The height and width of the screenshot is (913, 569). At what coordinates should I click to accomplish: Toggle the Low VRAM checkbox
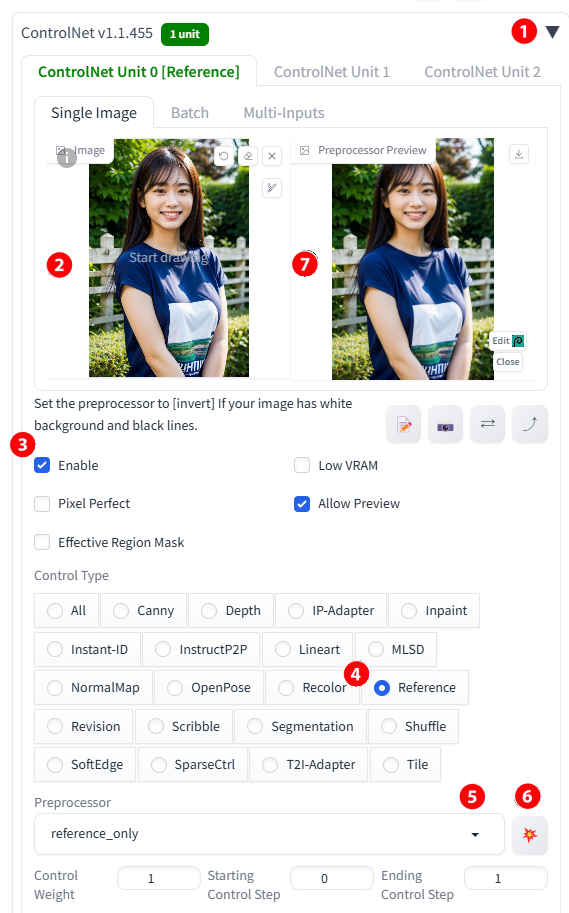point(302,465)
